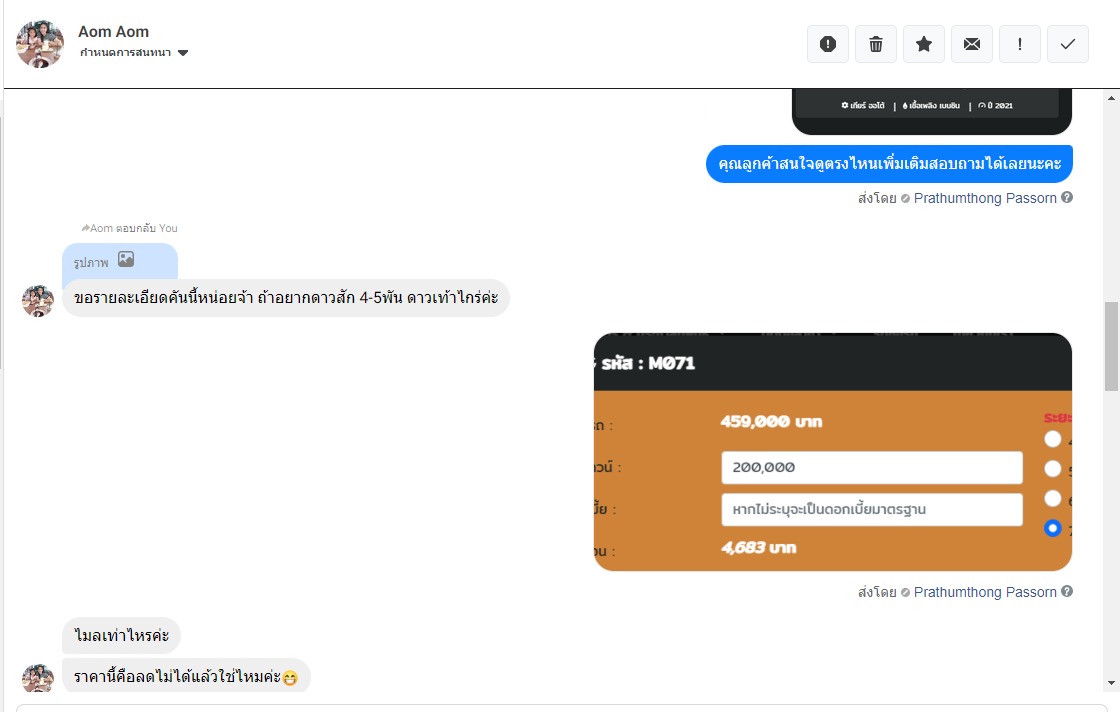Image resolution: width=1120 pixels, height=712 pixels.
Task: Click the plain exclamation mark button
Action: [x=1020, y=44]
